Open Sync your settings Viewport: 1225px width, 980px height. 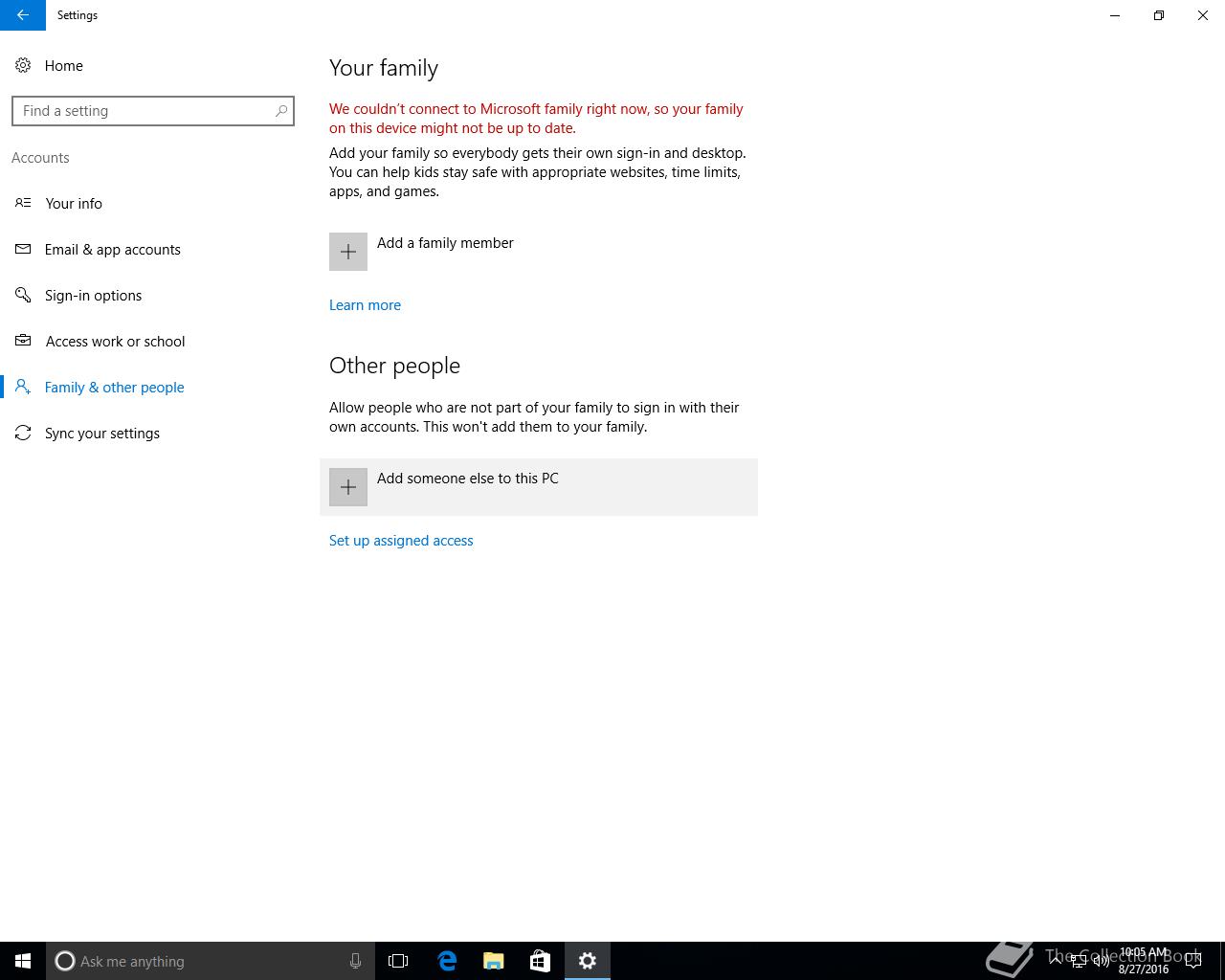pos(102,433)
